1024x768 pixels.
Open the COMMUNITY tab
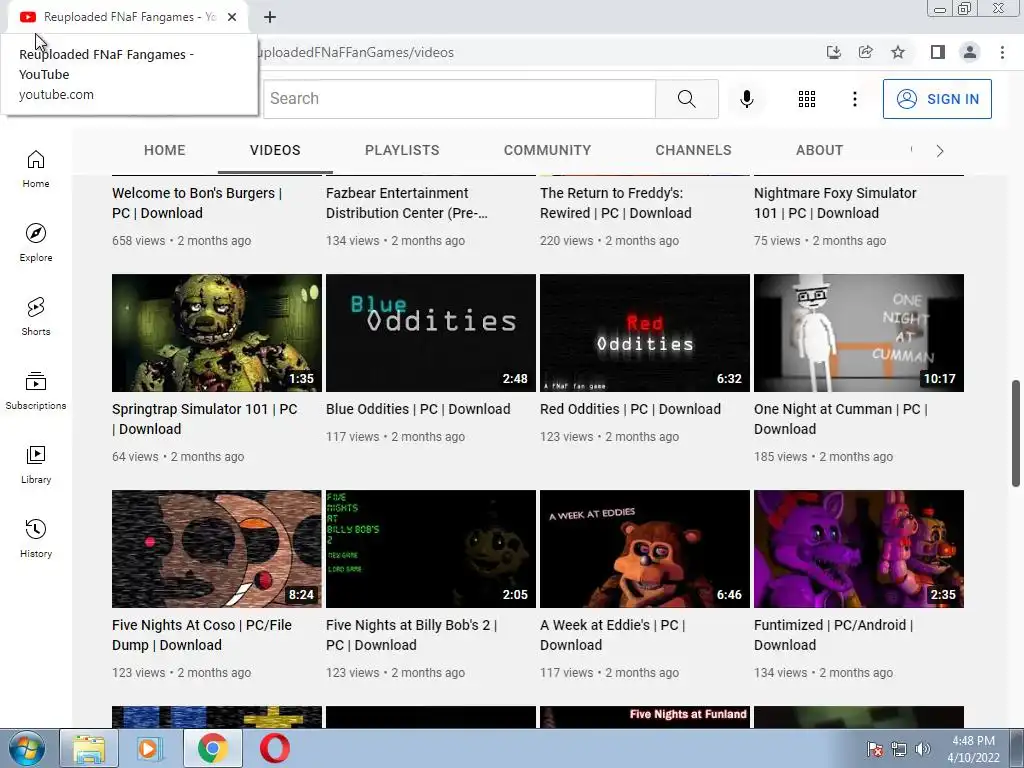[547, 150]
